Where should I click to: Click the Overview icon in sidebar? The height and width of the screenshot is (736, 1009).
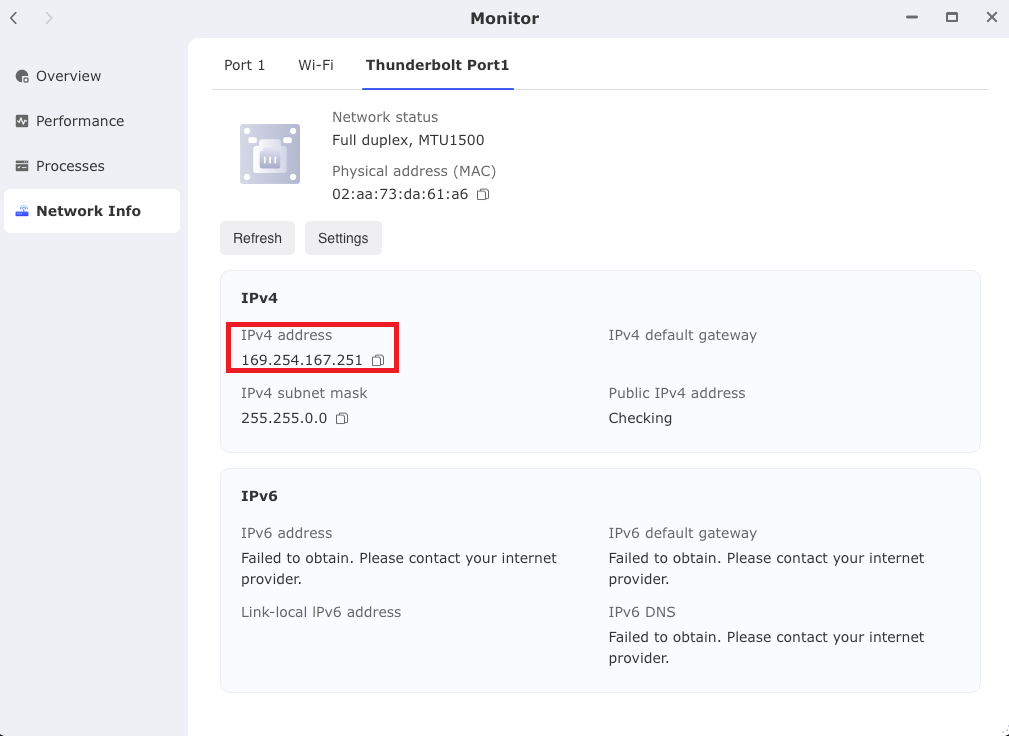coord(22,76)
